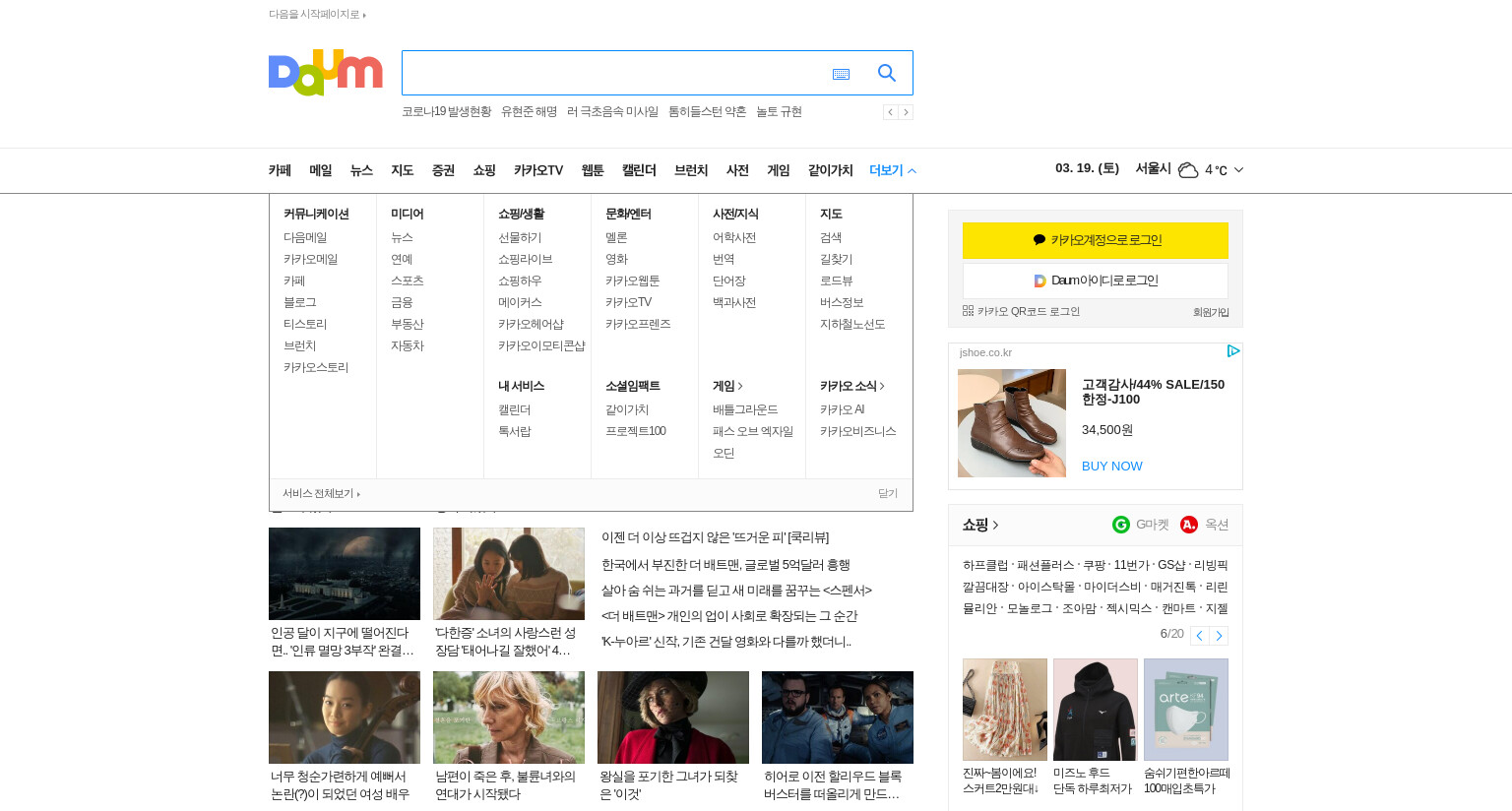Open 지하철노선도 in 지도 list
The image size is (1512, 811).
[x=852, y=324]
